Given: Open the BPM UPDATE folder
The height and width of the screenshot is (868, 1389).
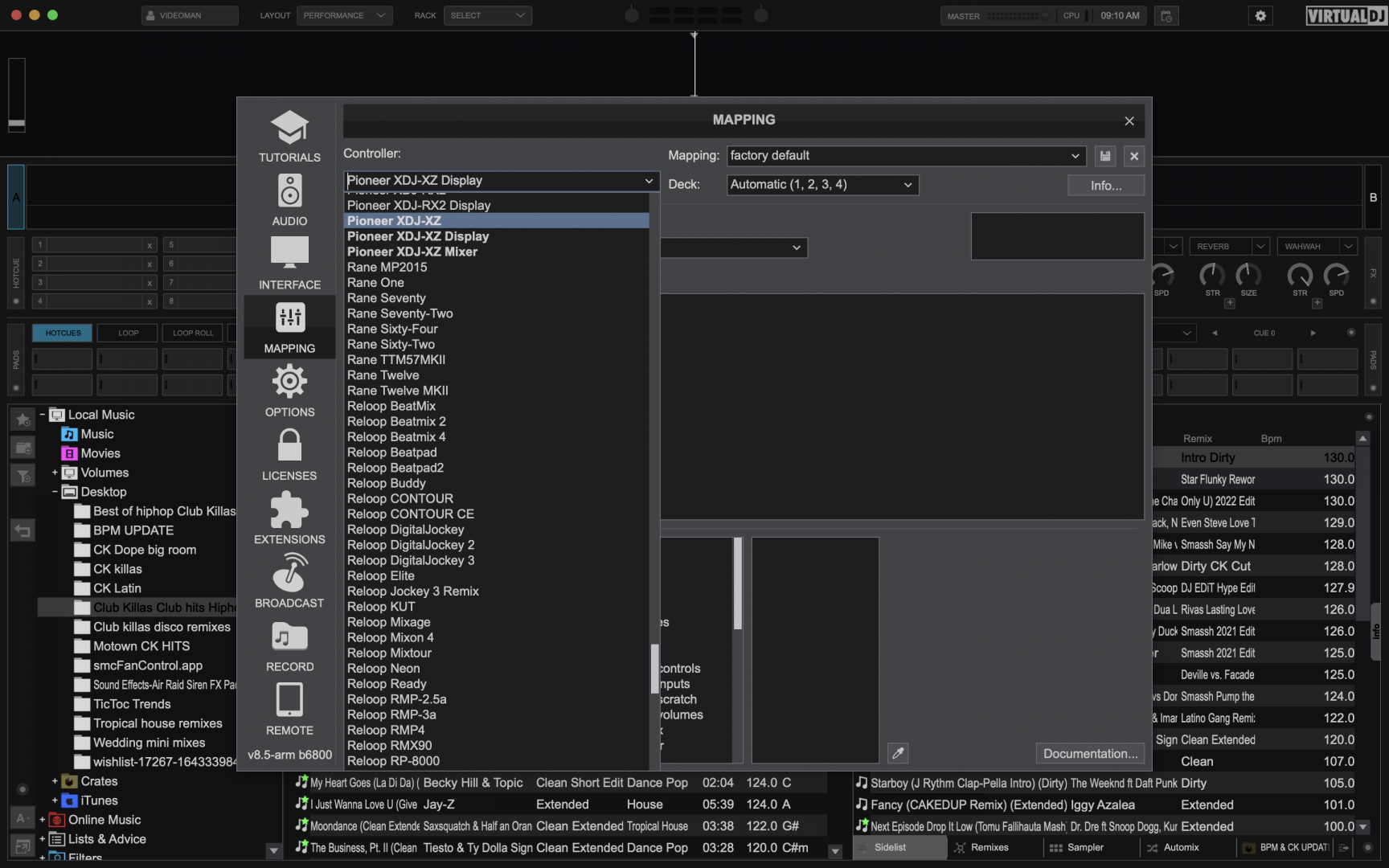Looking at the screenshot, I should (x=133, y=530).
